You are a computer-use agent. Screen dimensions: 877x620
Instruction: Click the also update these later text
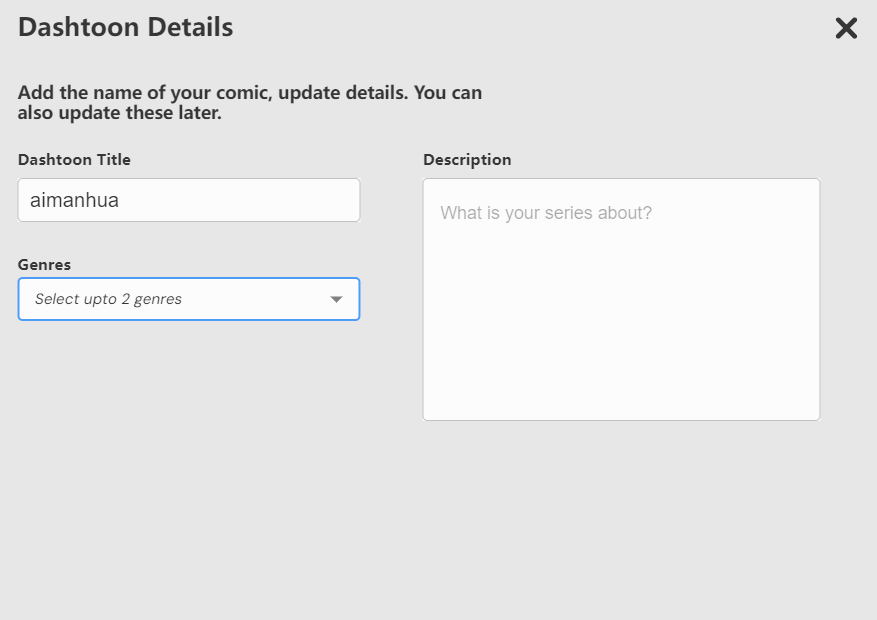[x=120, y=112]
